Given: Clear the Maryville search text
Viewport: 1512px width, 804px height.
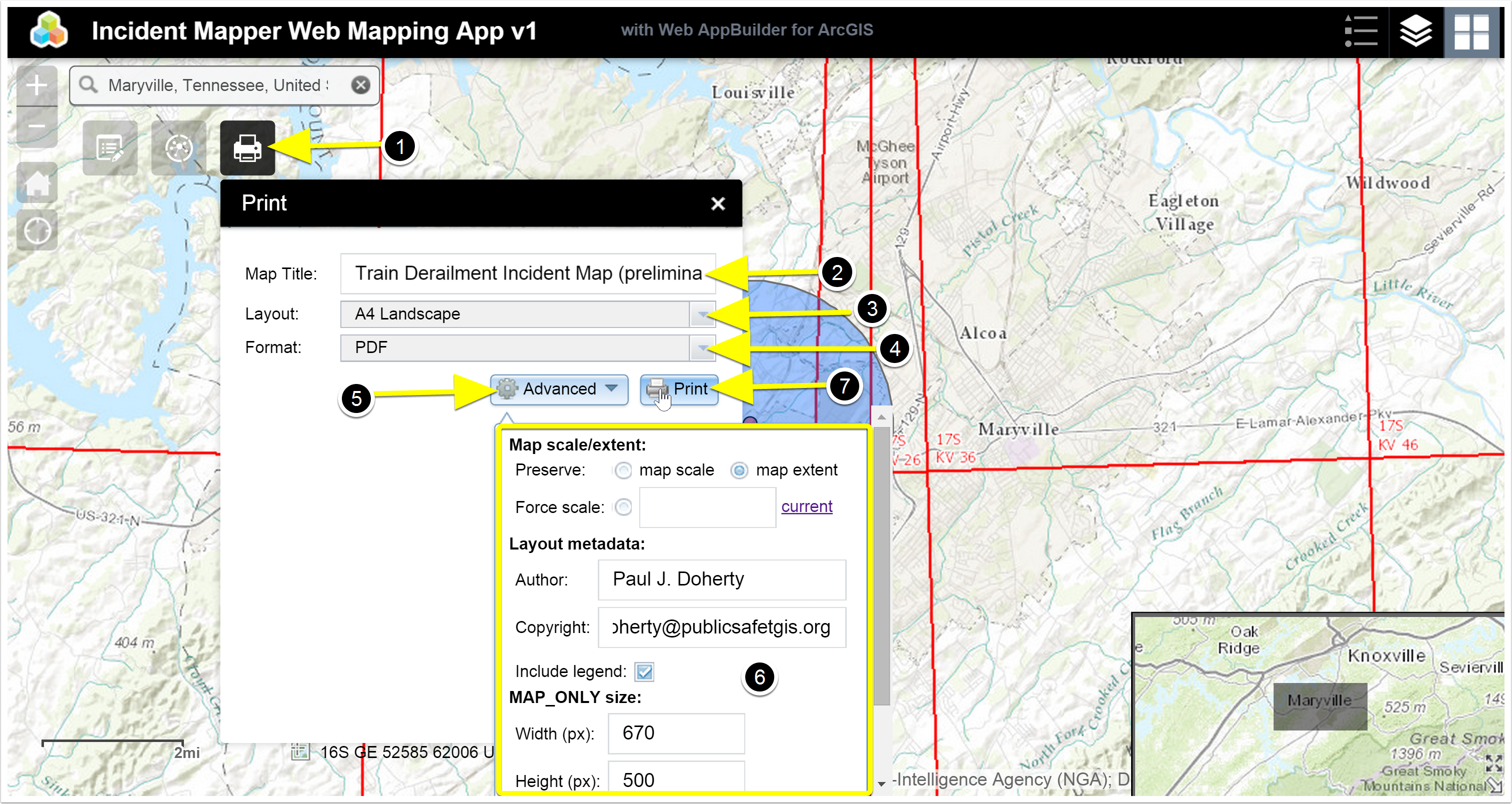Looking at the screenshot, I should point(360,85).
